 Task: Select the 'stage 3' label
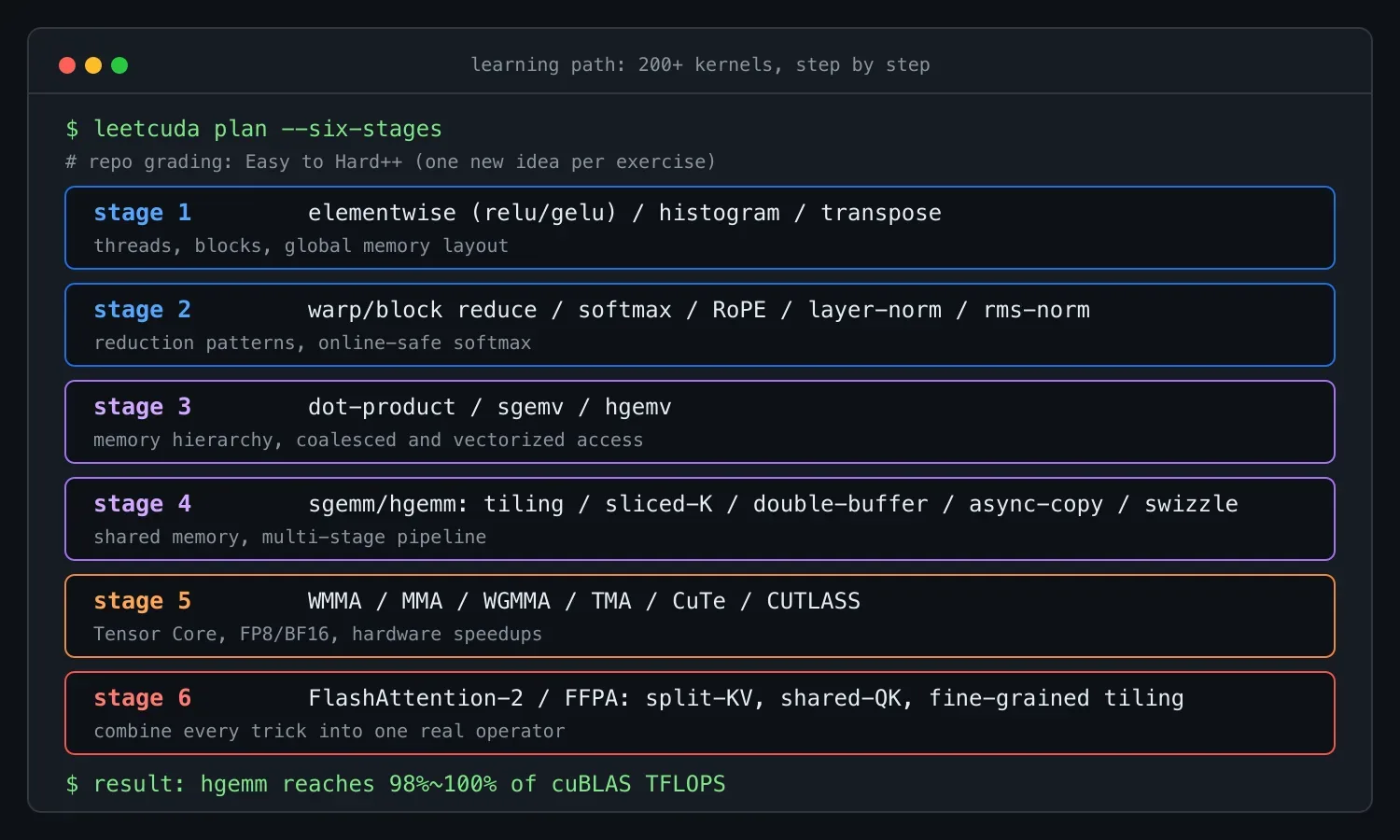pyautogui.click(x=142, y=407)
